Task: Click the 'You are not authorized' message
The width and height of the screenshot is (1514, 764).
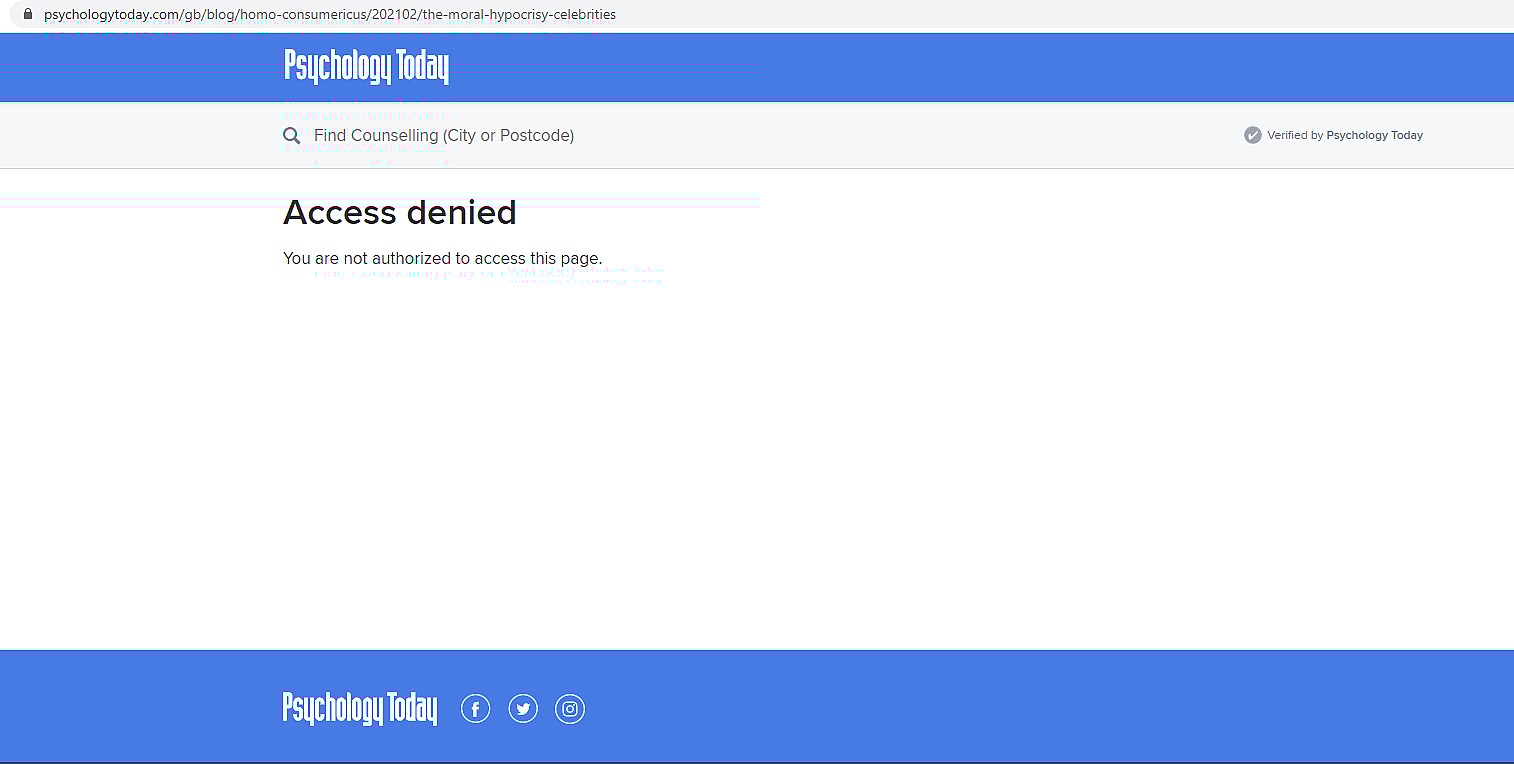Action: tap(442, 258)
